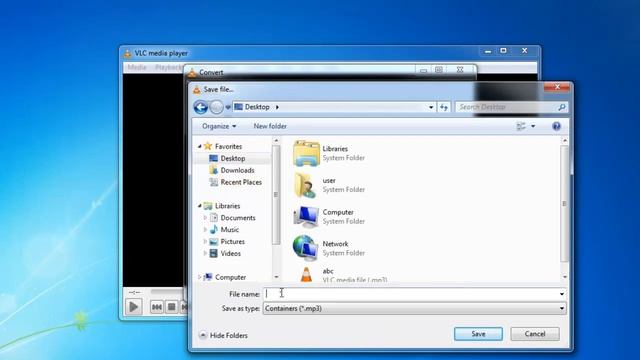
Task: Expand the Computer tree node
Action: click(200, 277)
